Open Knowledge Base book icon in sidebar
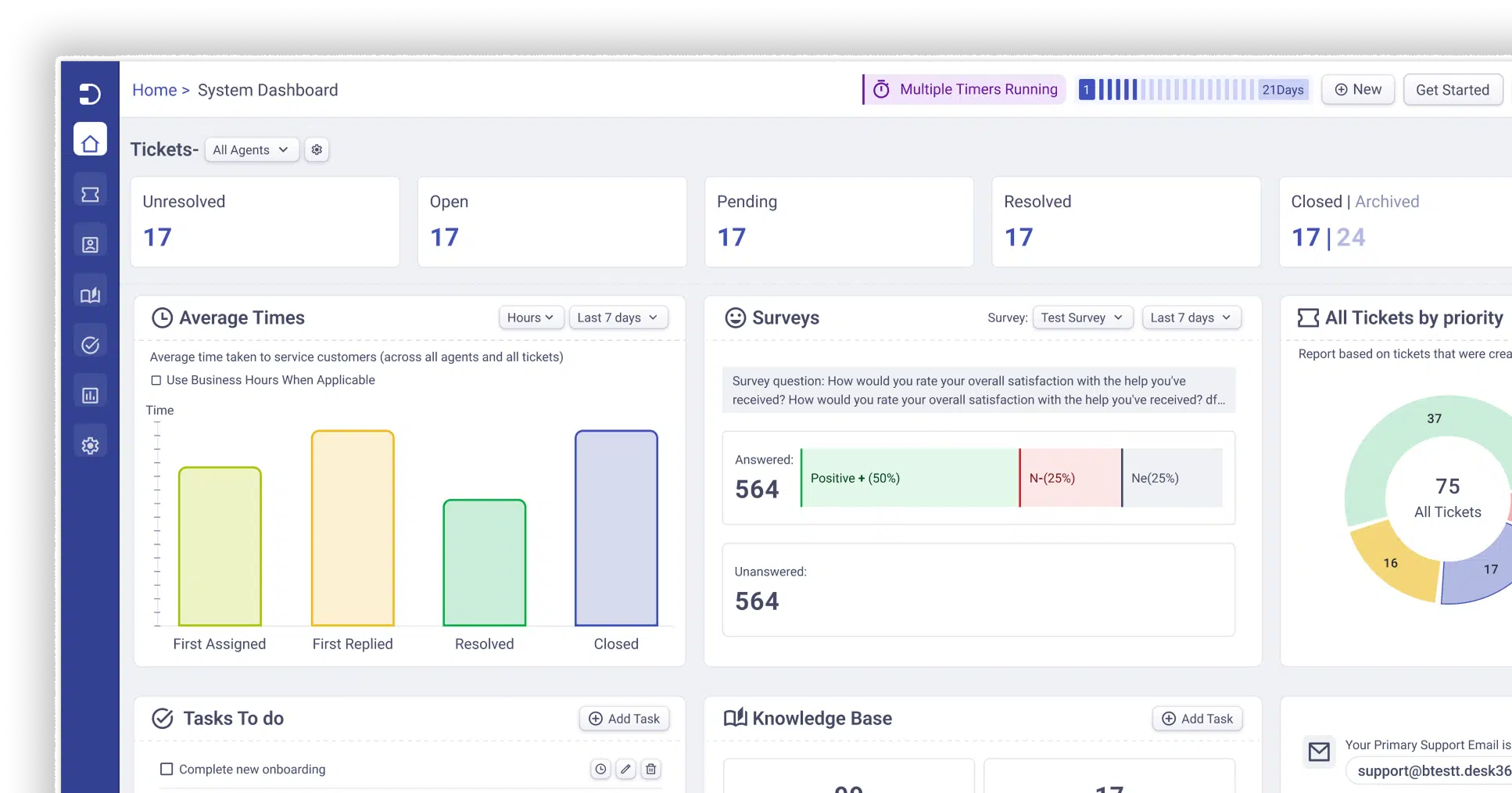Viewport: 1512px width, 793px height. [90, 295]
